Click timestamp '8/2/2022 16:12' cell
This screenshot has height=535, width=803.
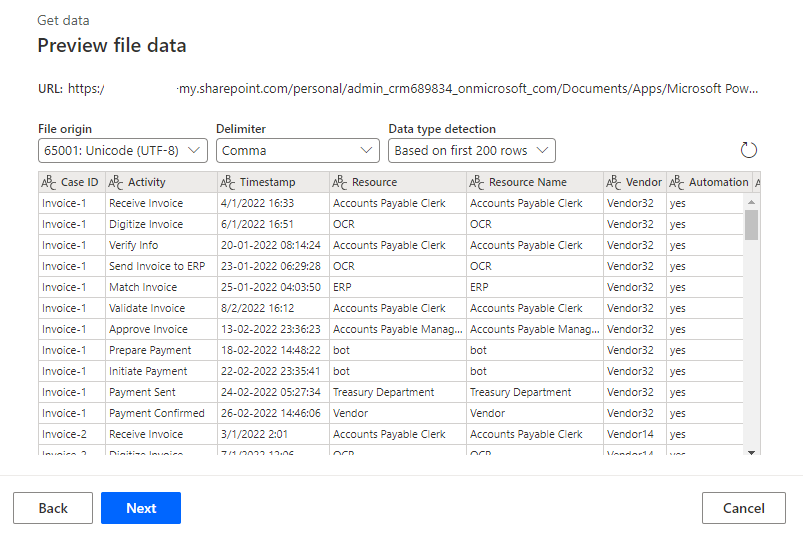coord(273,308)
